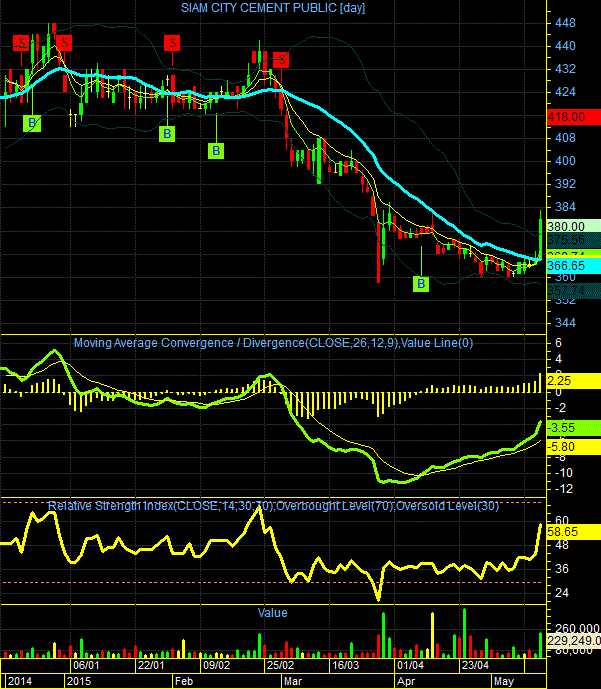Click the 344 price axis label
This screenshot has height=689, width=601.
point(565,323)
